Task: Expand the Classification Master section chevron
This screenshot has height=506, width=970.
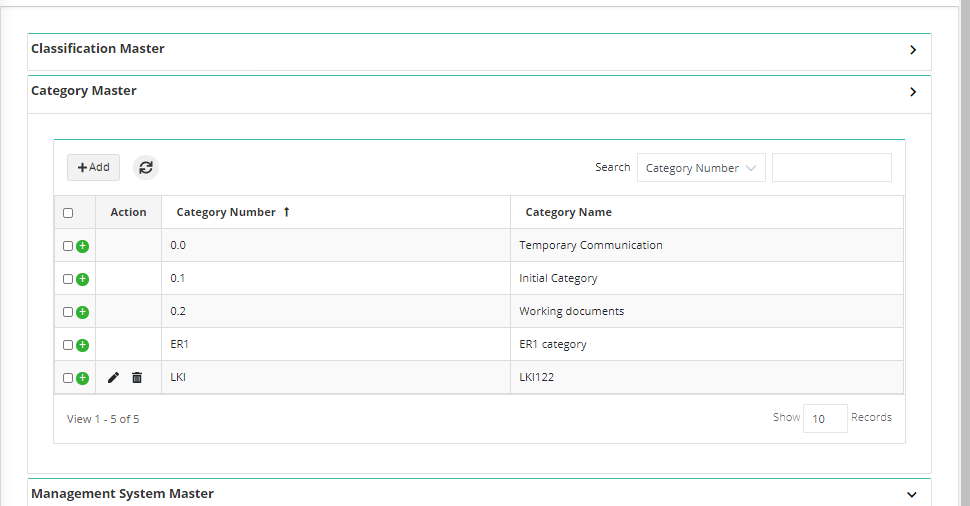Action: click(913, 50)
